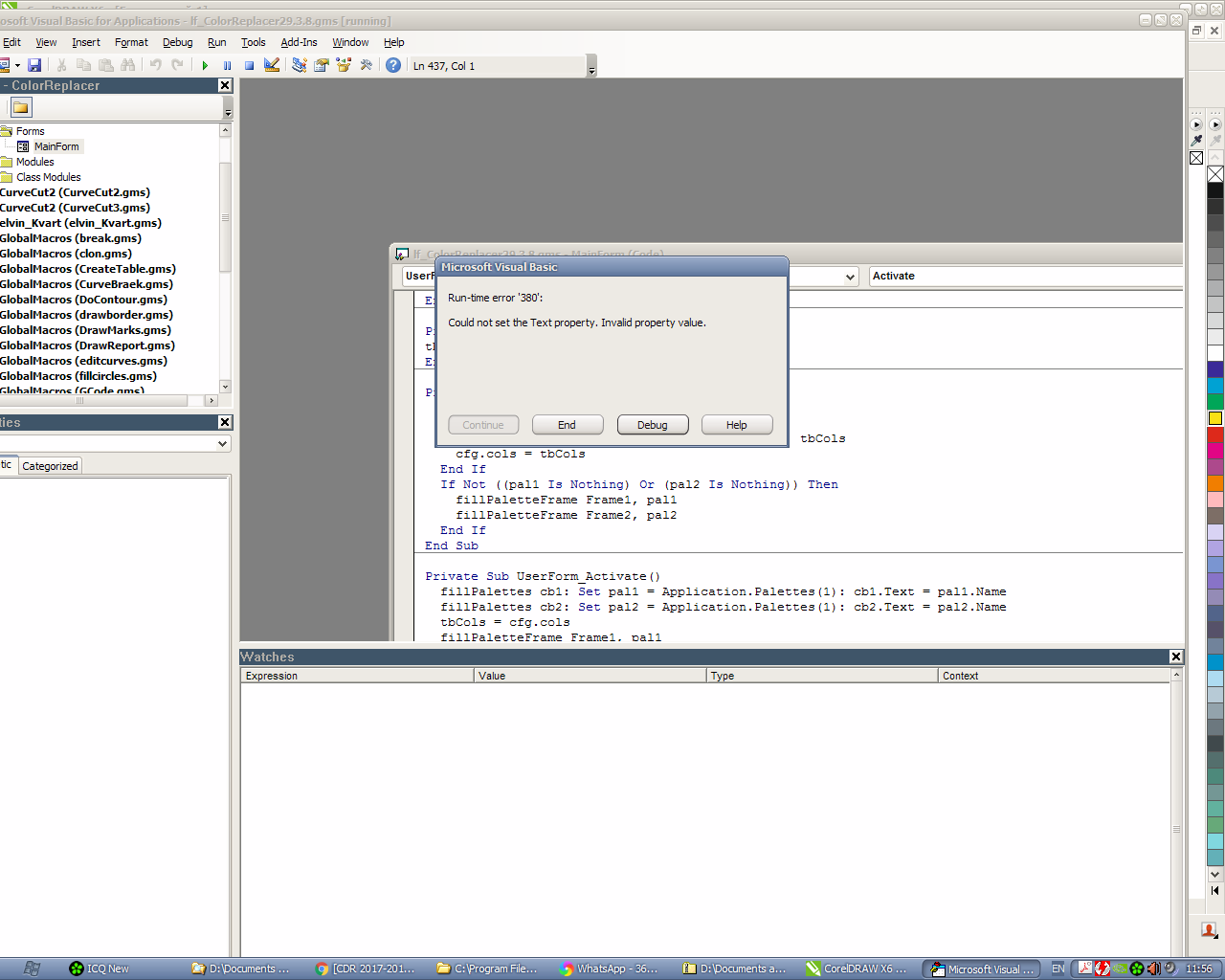This screenshot has width=1225, height=980.
Task: Pick the yellow color swatch in palette
Action: (1214, 418)
